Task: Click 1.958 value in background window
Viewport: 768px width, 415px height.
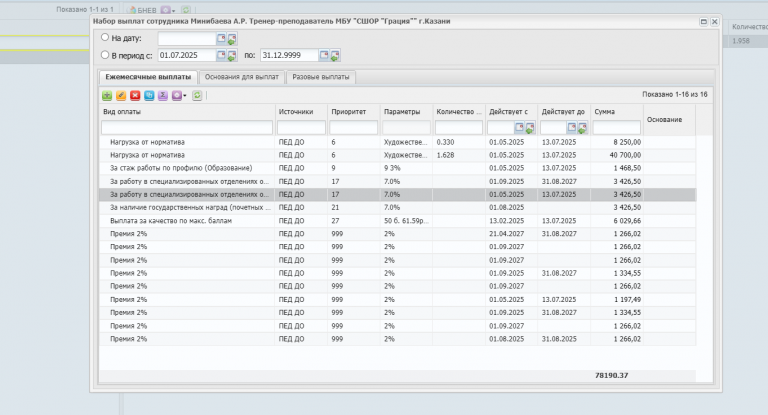Action: pos(741,41)
